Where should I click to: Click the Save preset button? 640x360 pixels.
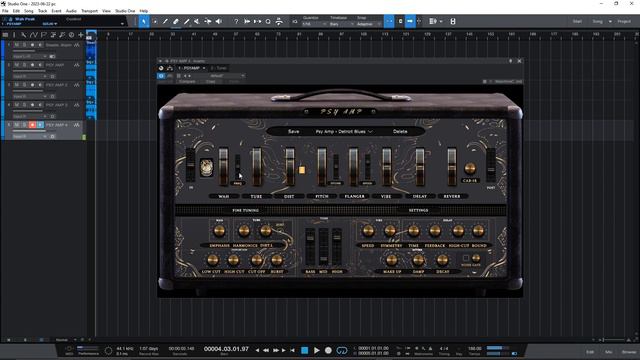293,131
